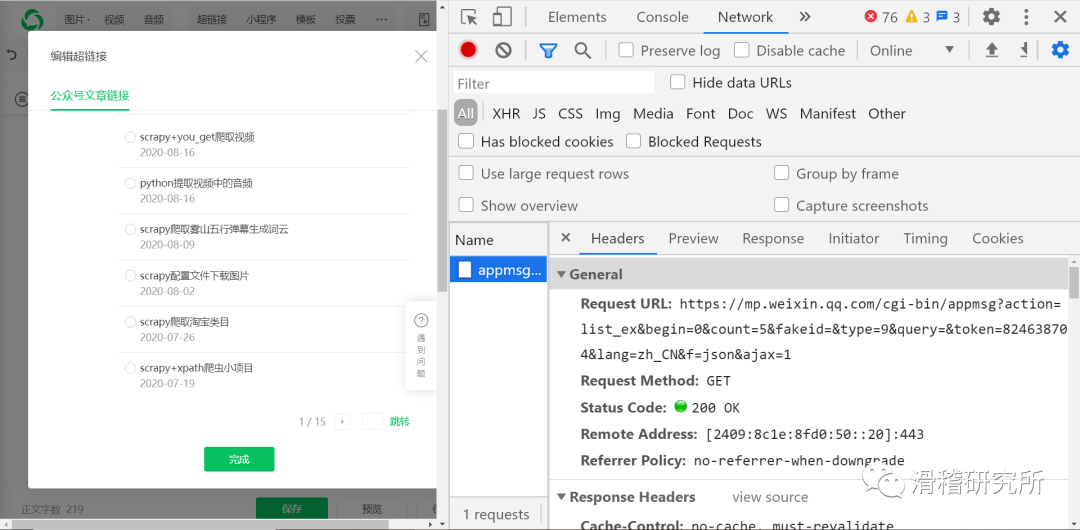Screen dimensions: 1080x530
Task: Open network search with the magnifier icon
Action: (x=583, y=50)
